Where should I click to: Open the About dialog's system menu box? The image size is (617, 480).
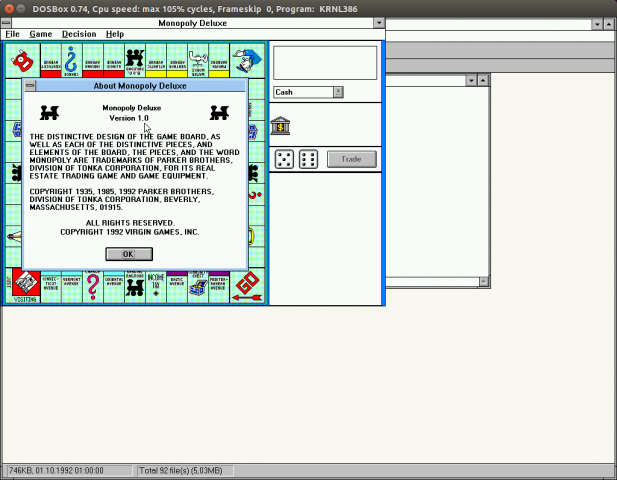pyautogui.click(x=30, y=85)
